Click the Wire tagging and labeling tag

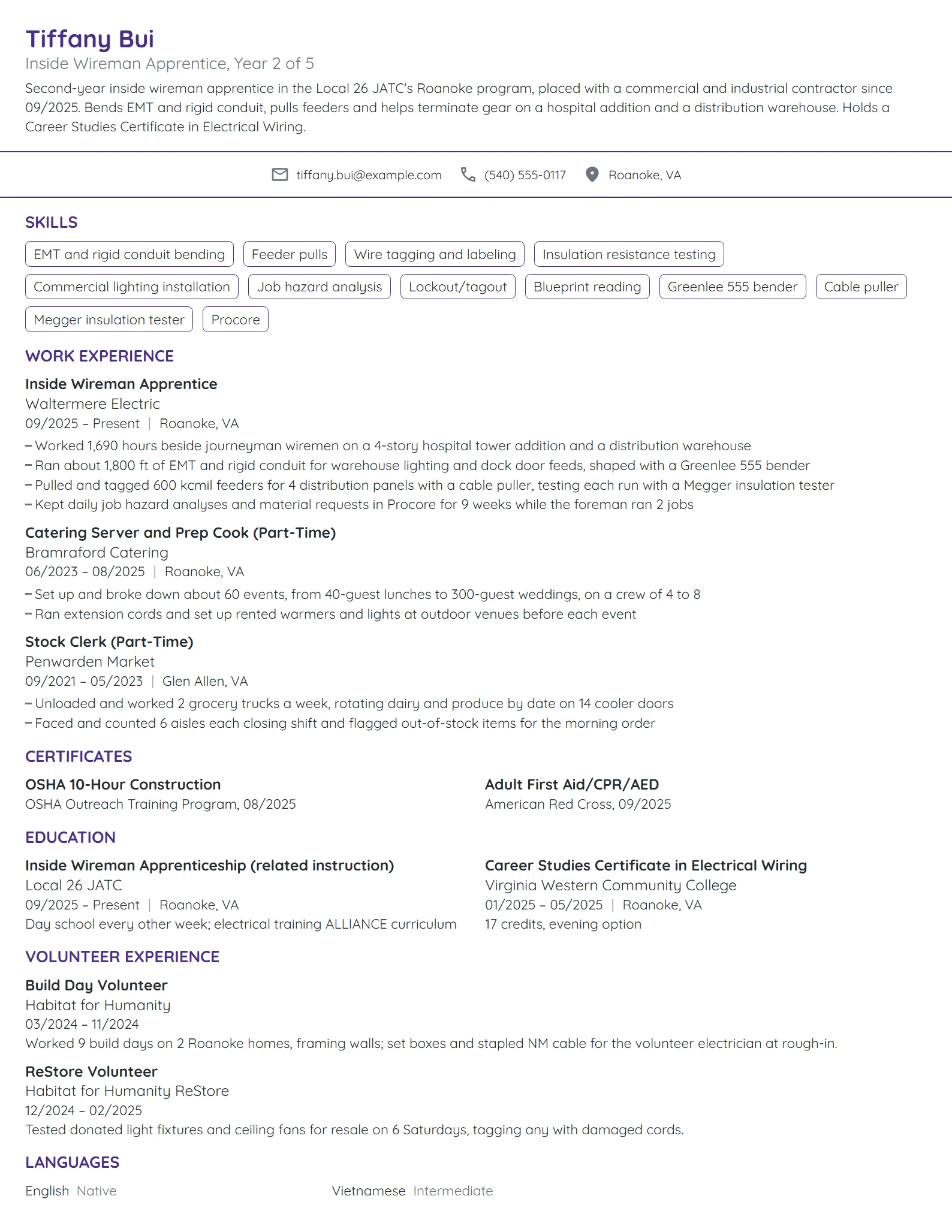click(435, 254)
